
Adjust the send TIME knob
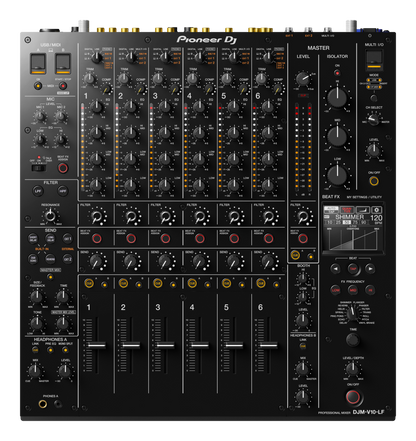click(x=63, y=296)
